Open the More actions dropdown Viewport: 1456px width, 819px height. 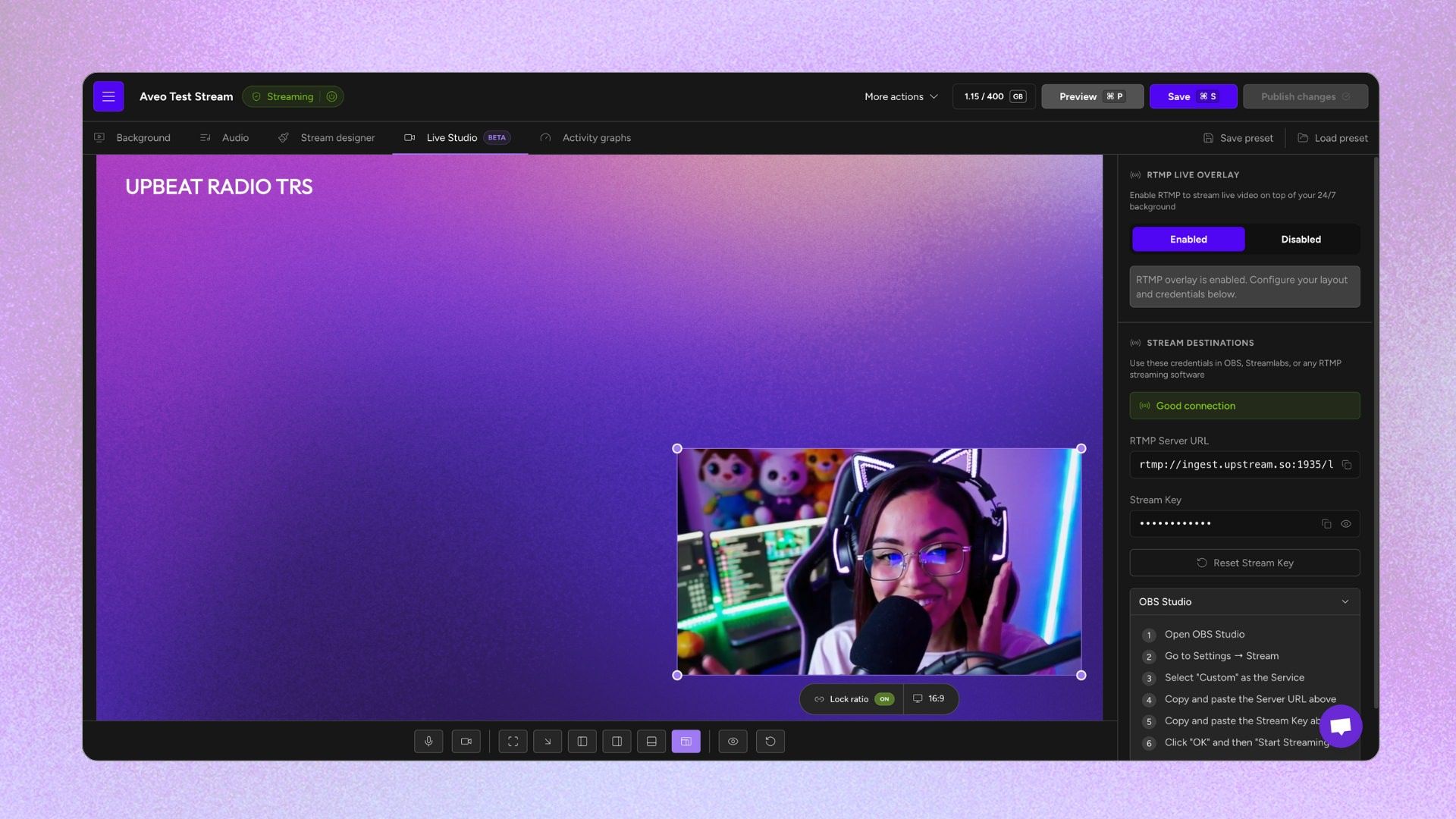pyautogui.click(x=900, y=96)
